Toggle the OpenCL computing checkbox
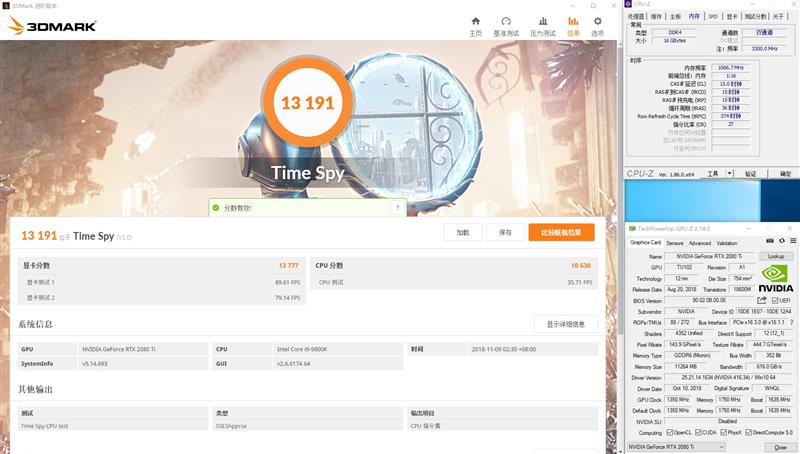Viewport: 800px width, 454px height. [x=672, y=433]
